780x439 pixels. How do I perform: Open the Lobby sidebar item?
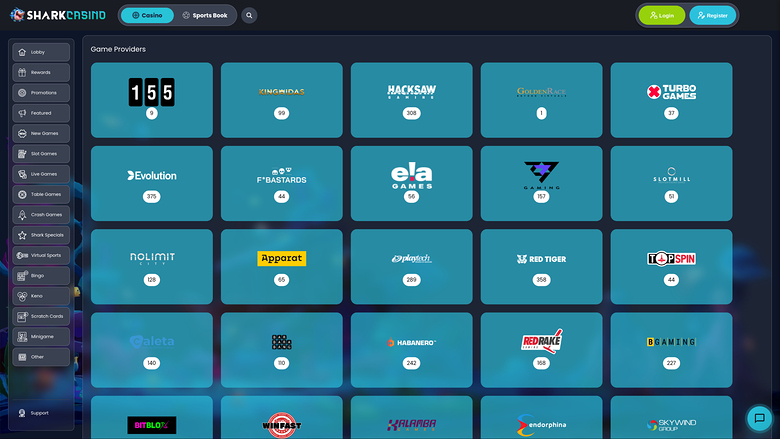(x=41, y=52)
